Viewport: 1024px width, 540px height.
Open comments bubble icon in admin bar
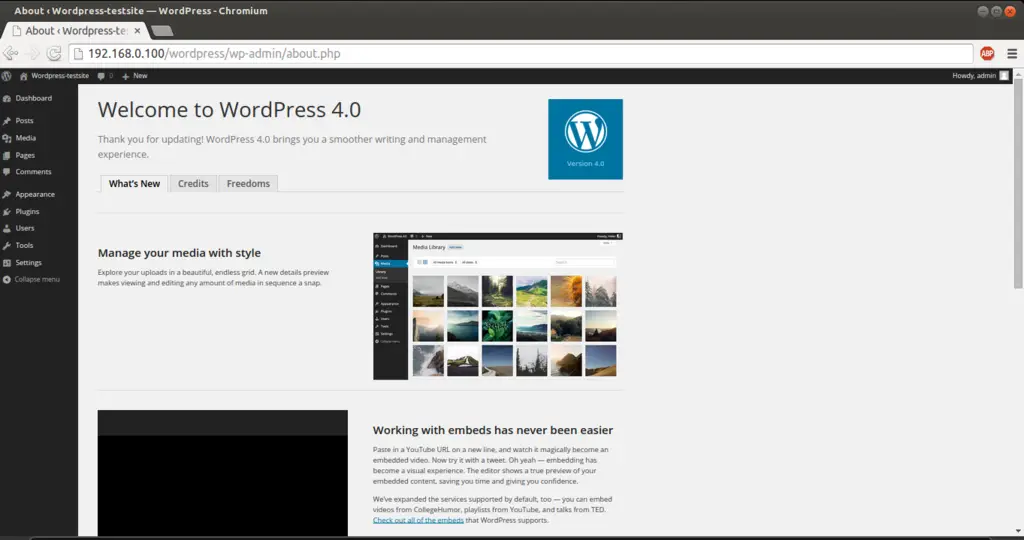point(101,76)
